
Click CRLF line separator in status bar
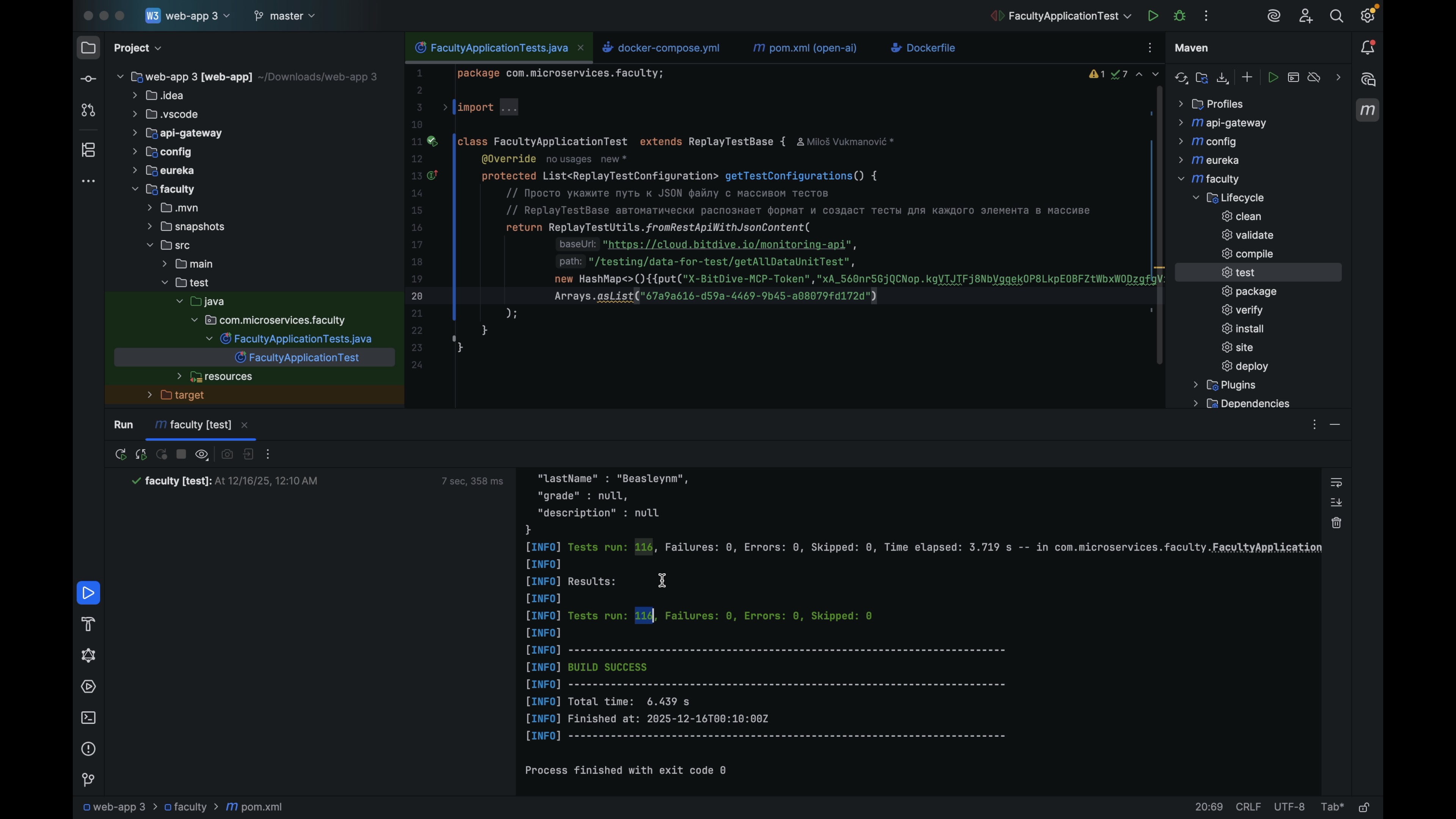coord(1249,807)
